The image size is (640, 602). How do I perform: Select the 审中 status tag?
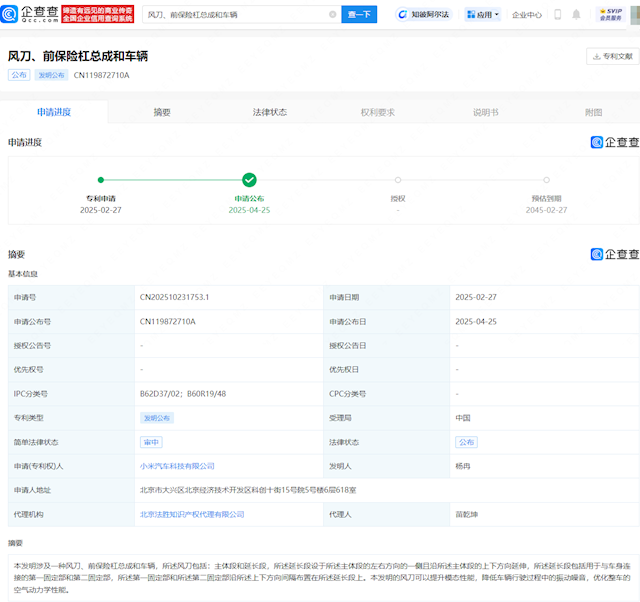coord(151,442)
